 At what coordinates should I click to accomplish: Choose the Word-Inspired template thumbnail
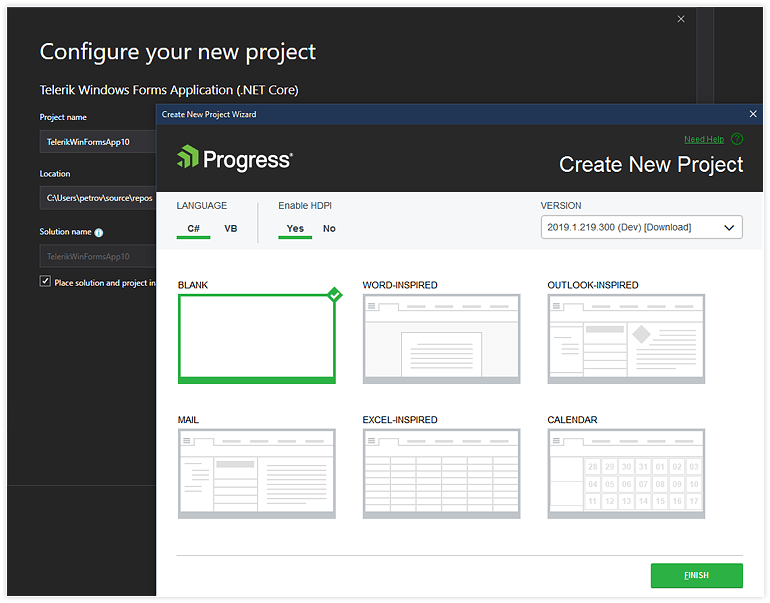441,339
